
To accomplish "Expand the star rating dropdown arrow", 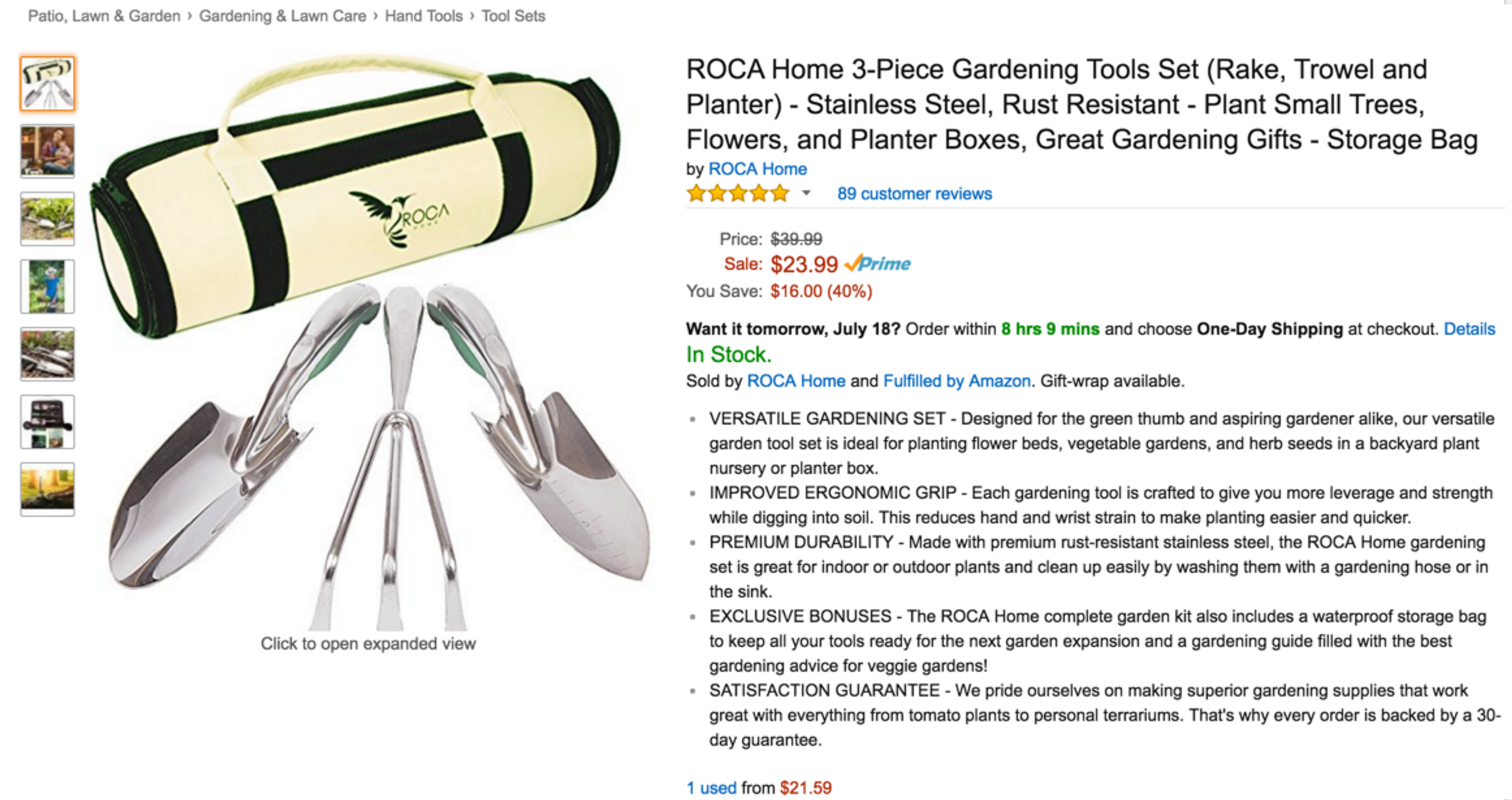I will click(806, 194).
